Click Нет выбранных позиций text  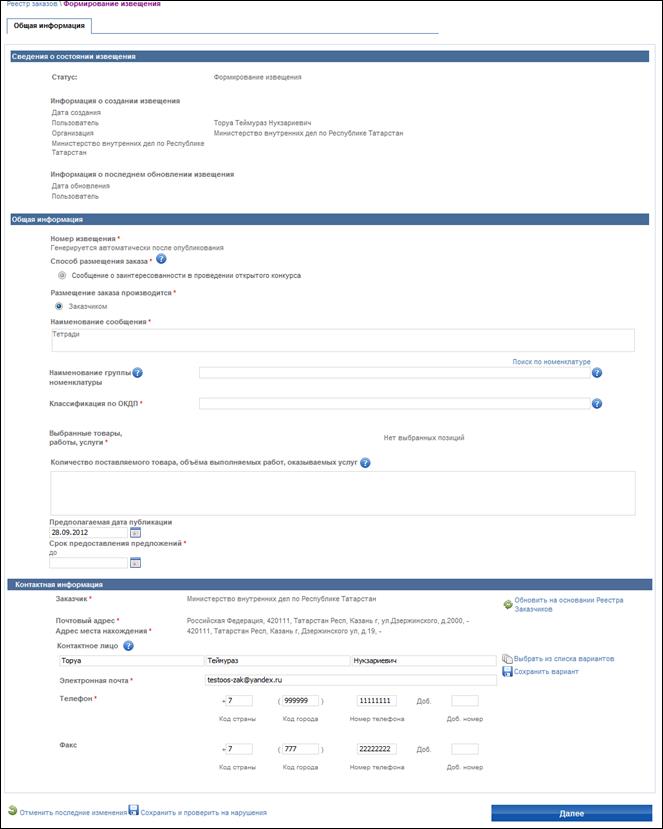(x=424, y=438)
